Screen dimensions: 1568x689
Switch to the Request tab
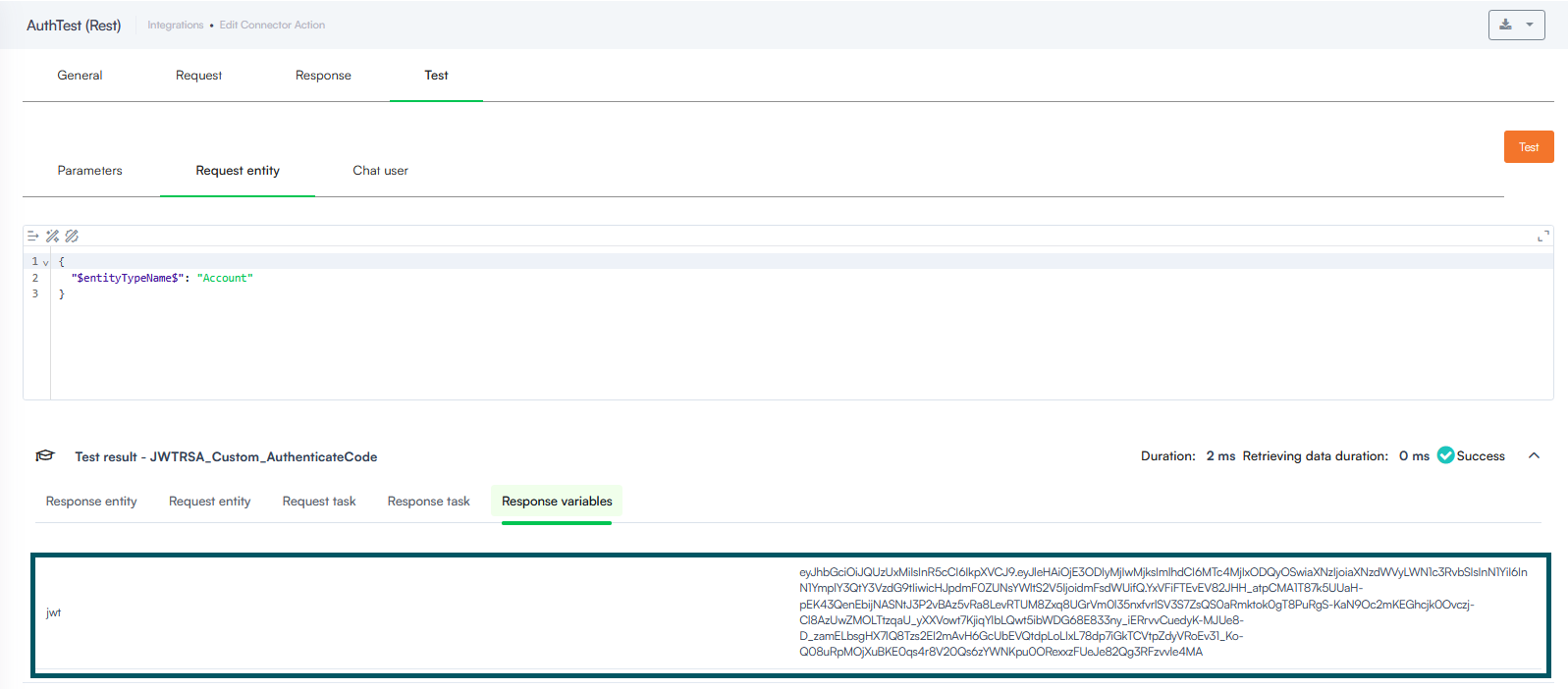pyautogui.click(x=198, y=76)
